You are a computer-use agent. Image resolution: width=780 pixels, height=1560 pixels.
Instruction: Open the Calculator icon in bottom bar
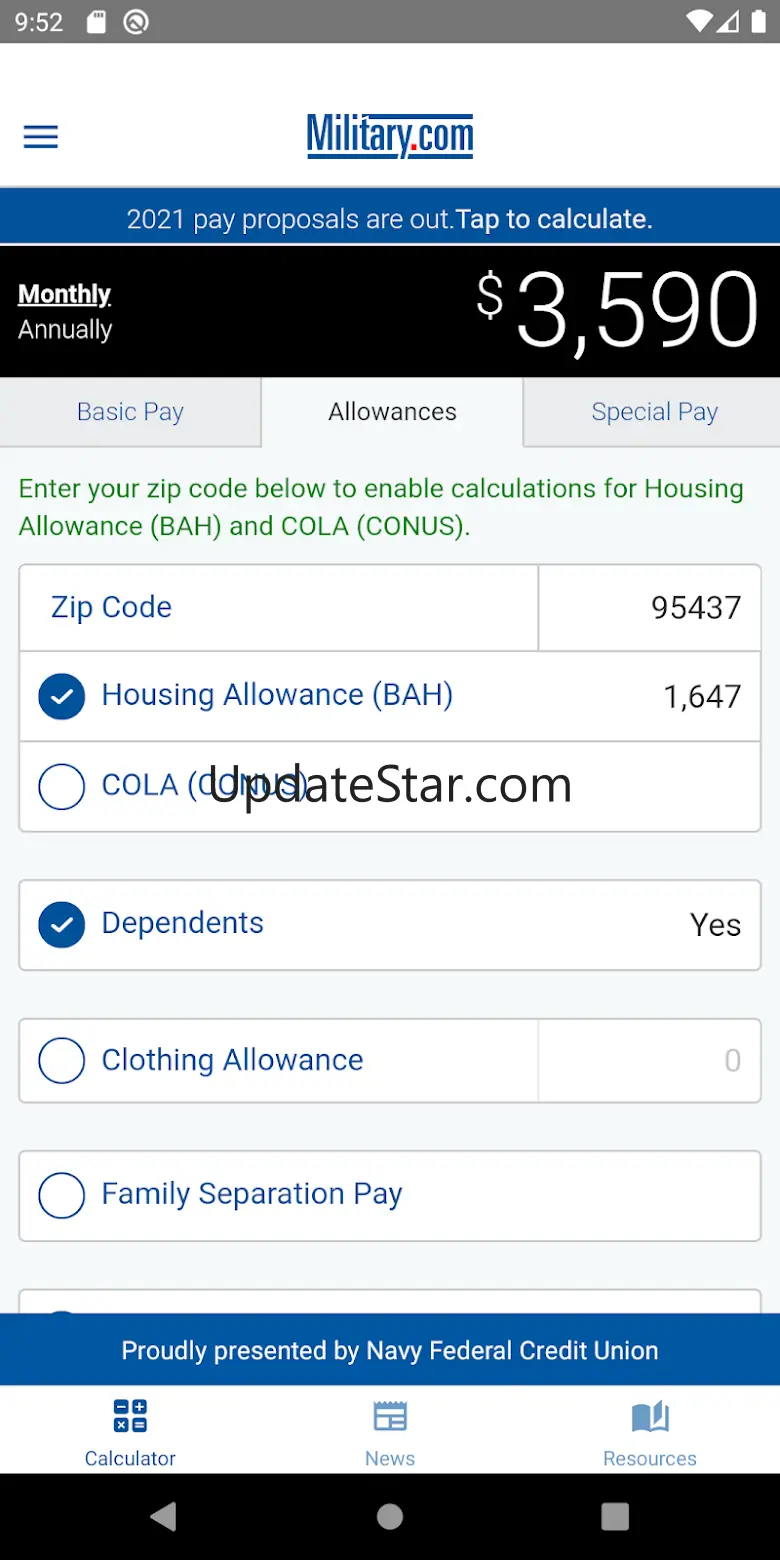pyautogui.click(x=130, y=1417)
